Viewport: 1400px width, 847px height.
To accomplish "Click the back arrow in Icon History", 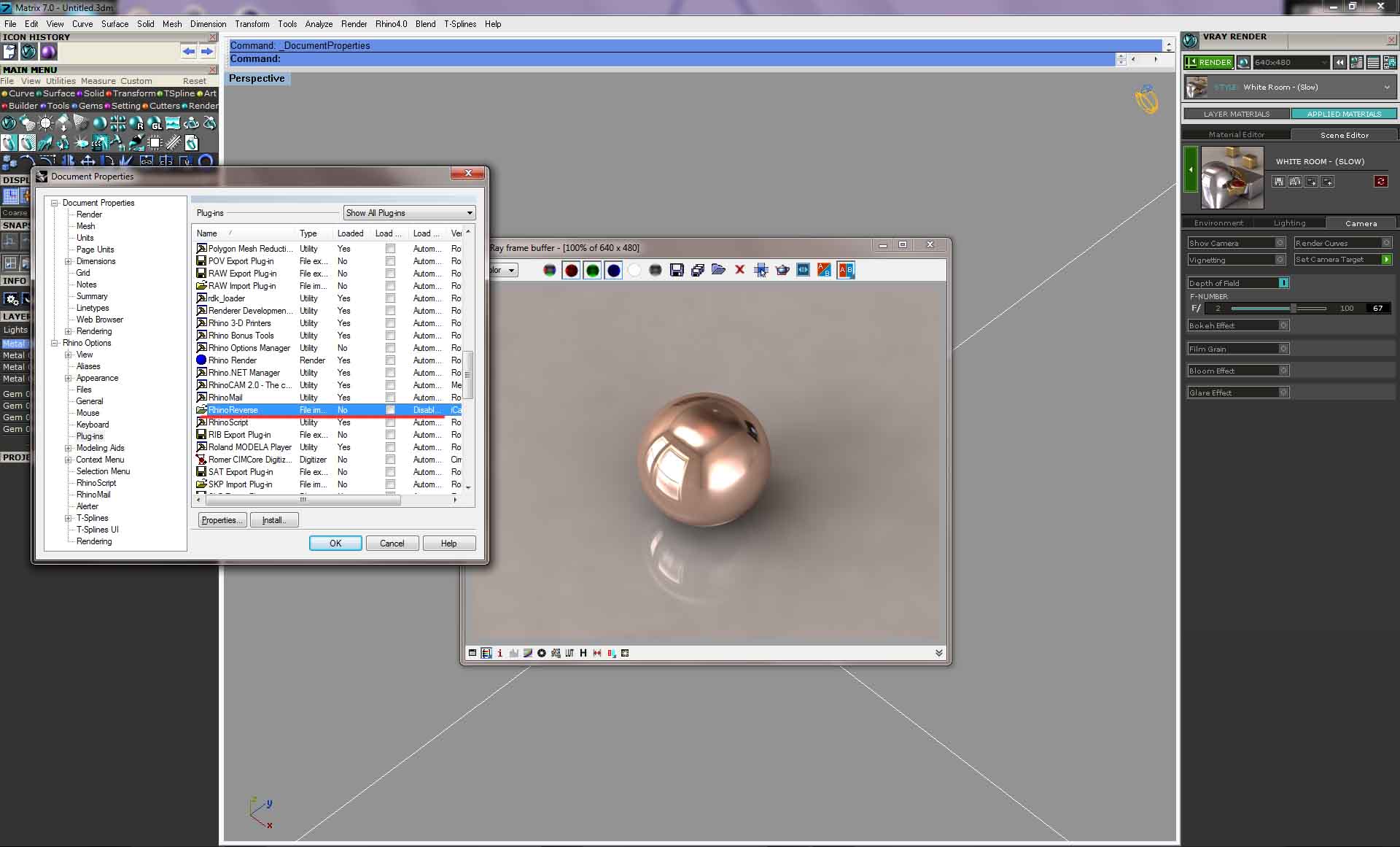I will (189, 52).
